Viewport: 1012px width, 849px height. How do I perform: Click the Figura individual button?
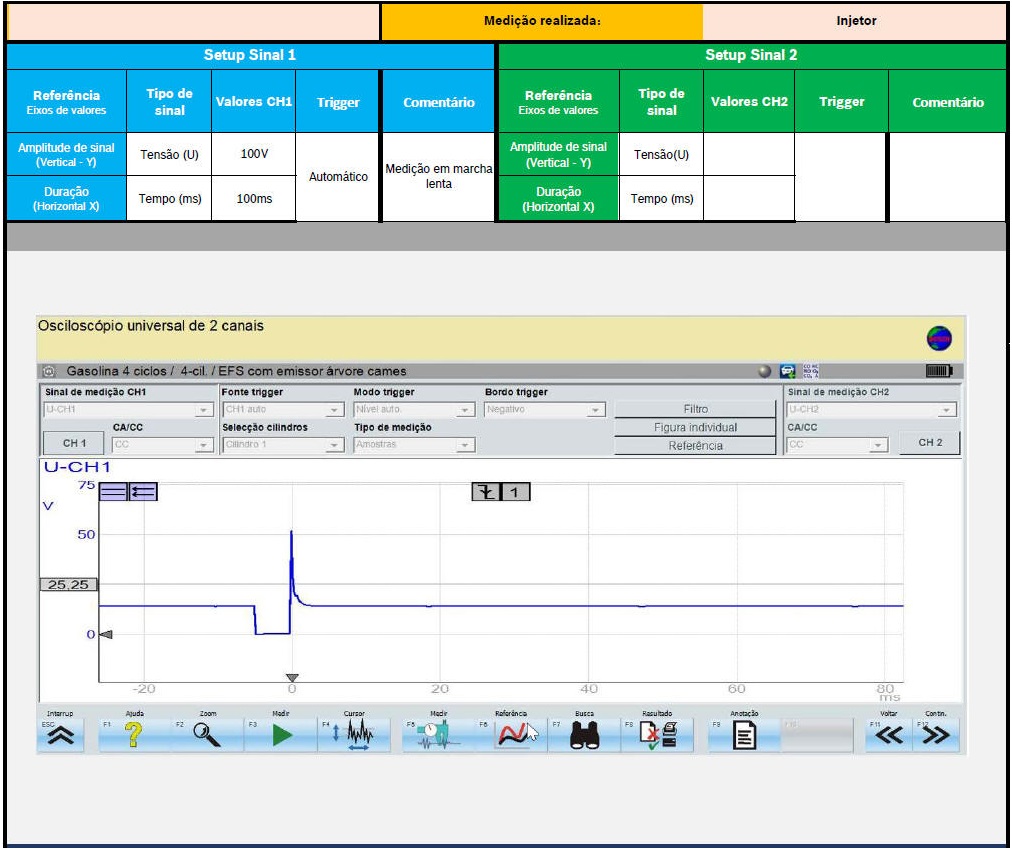click(695, 427)
